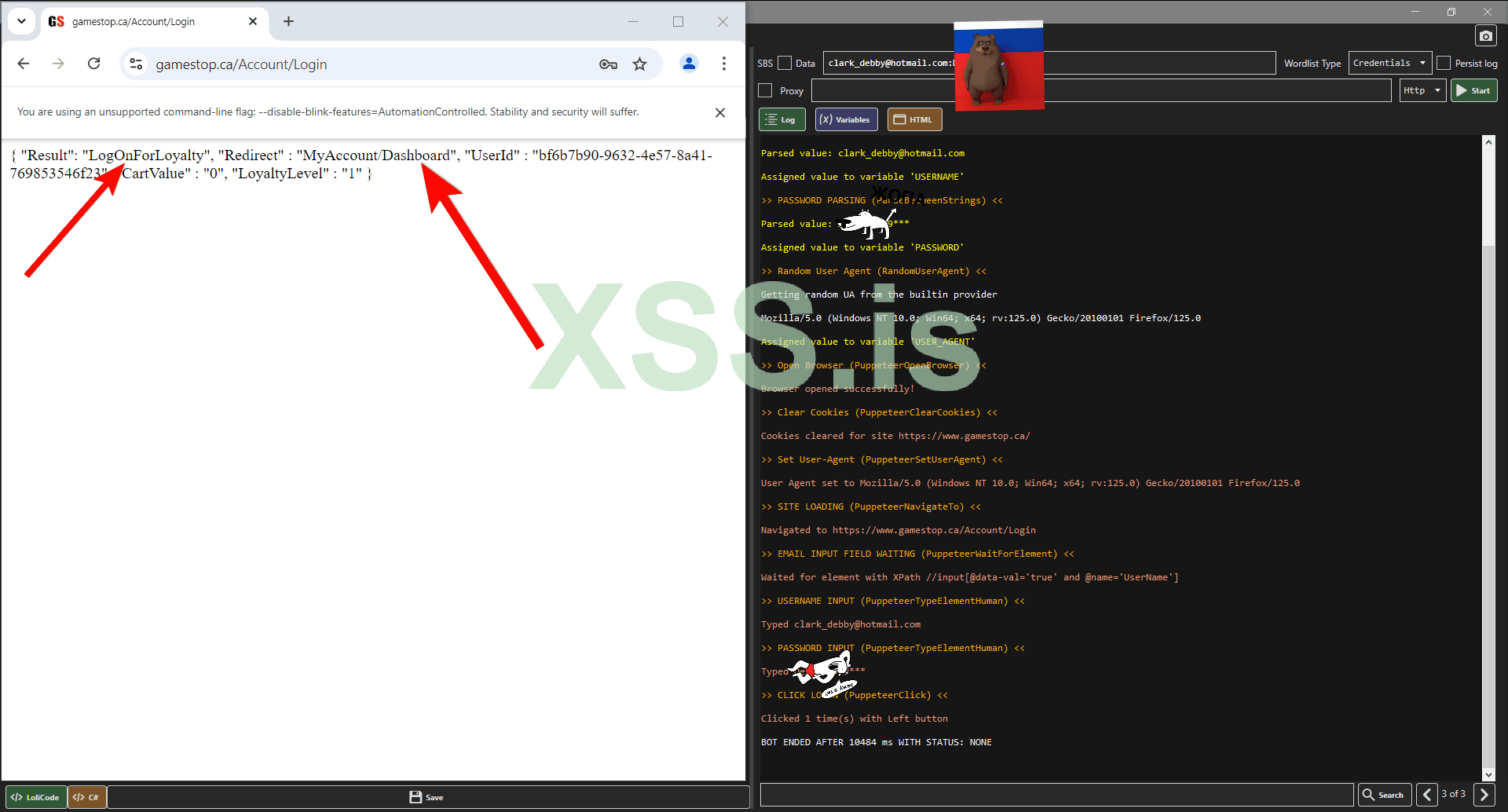Enable the Persist log checkbox

[x=1444, y=63]
